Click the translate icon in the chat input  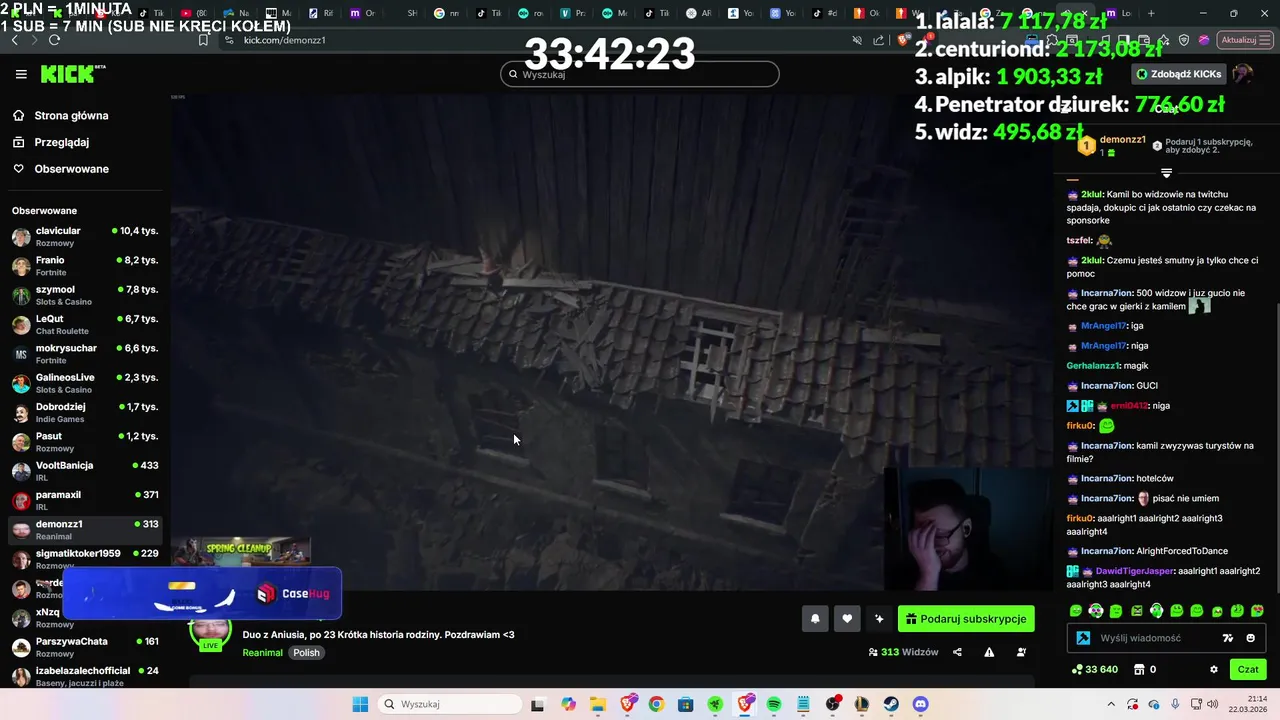click(1228, 638)
